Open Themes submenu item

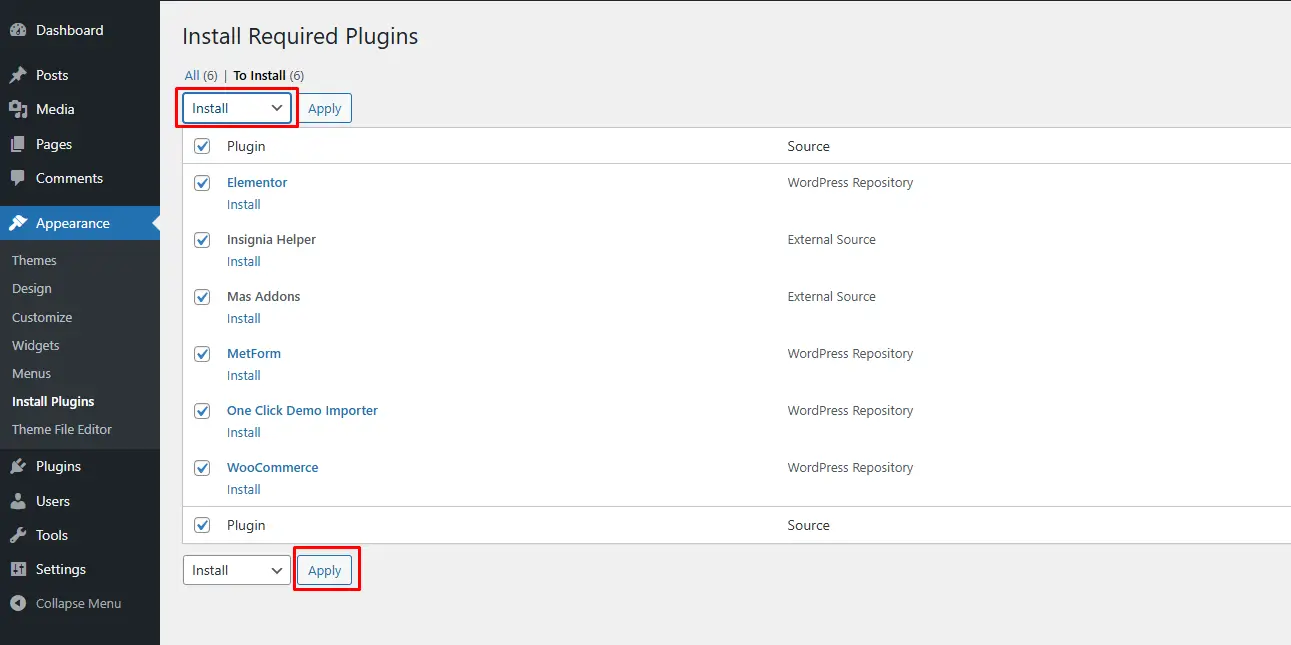[x=34, y=260]
